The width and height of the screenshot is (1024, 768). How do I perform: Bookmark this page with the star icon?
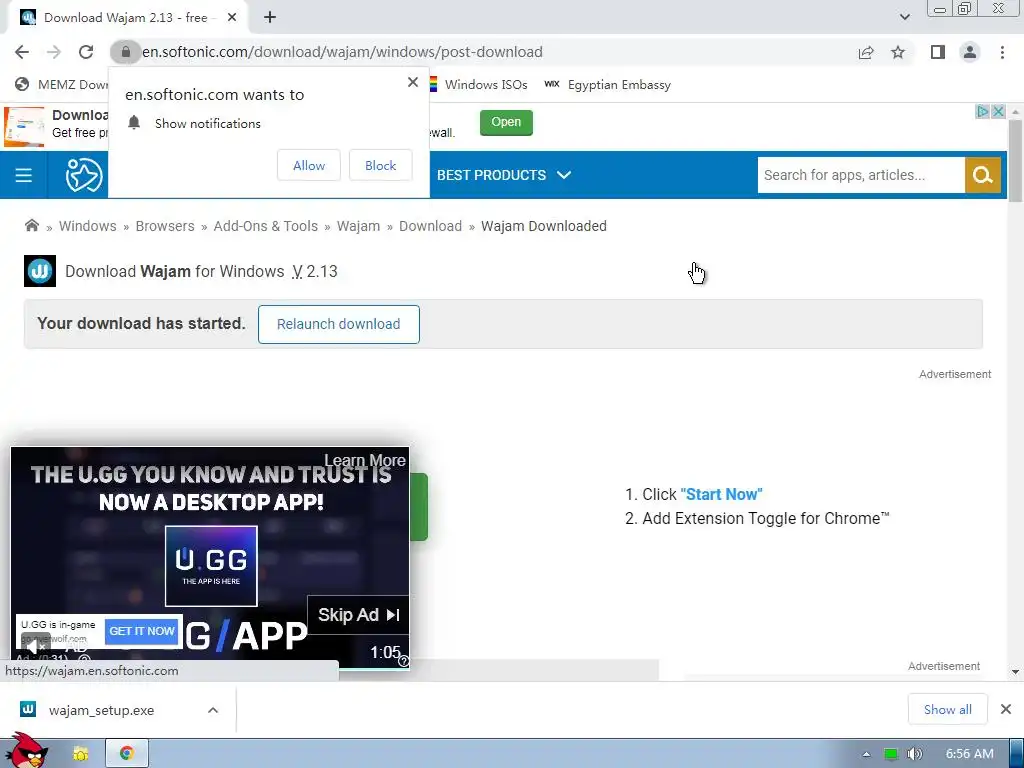tap(898, 52)
